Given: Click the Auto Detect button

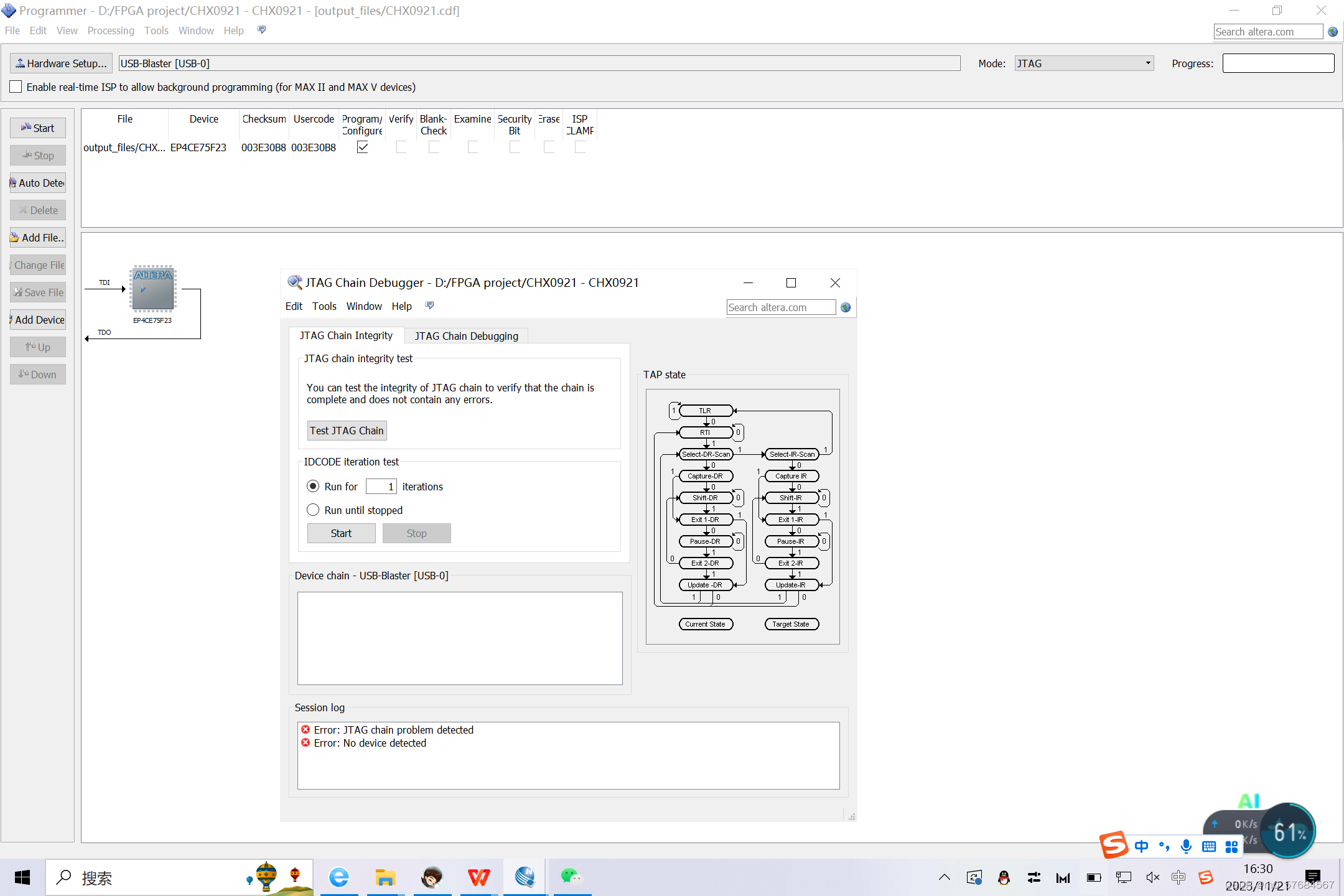Looking at the screenshot, I should 38,183.
